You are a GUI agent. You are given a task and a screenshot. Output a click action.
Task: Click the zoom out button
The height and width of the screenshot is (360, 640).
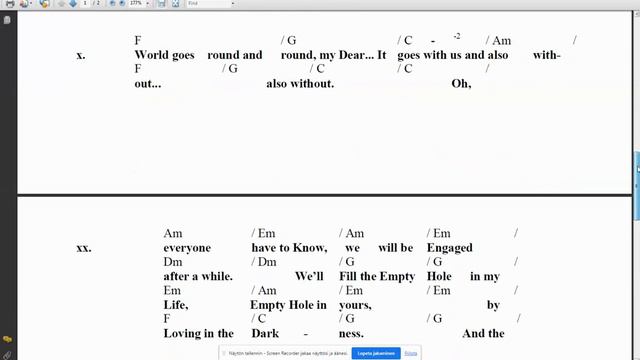click(113, 3)
